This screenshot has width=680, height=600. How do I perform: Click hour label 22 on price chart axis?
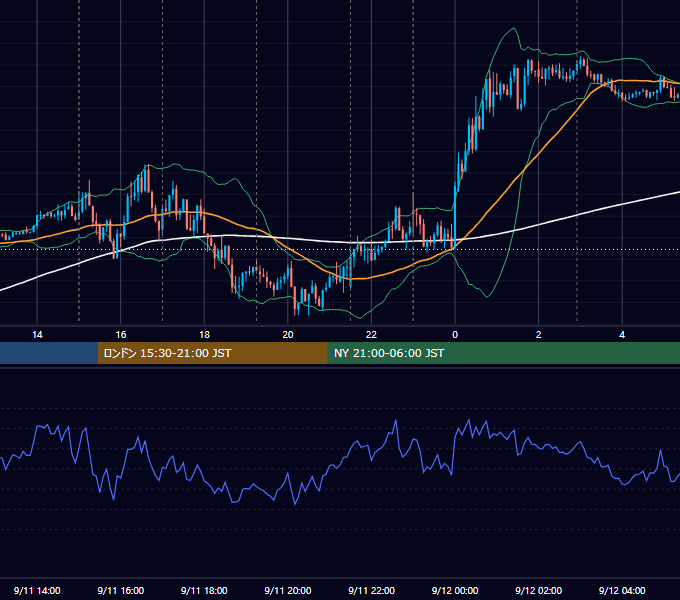pyautogui.click(x=371, y=335)
